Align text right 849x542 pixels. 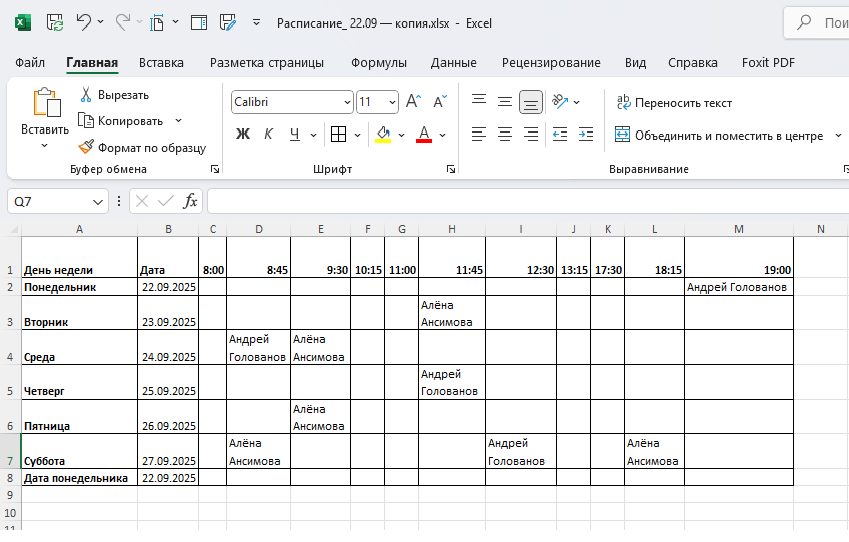pyautogui.click(x=531, y=134)
